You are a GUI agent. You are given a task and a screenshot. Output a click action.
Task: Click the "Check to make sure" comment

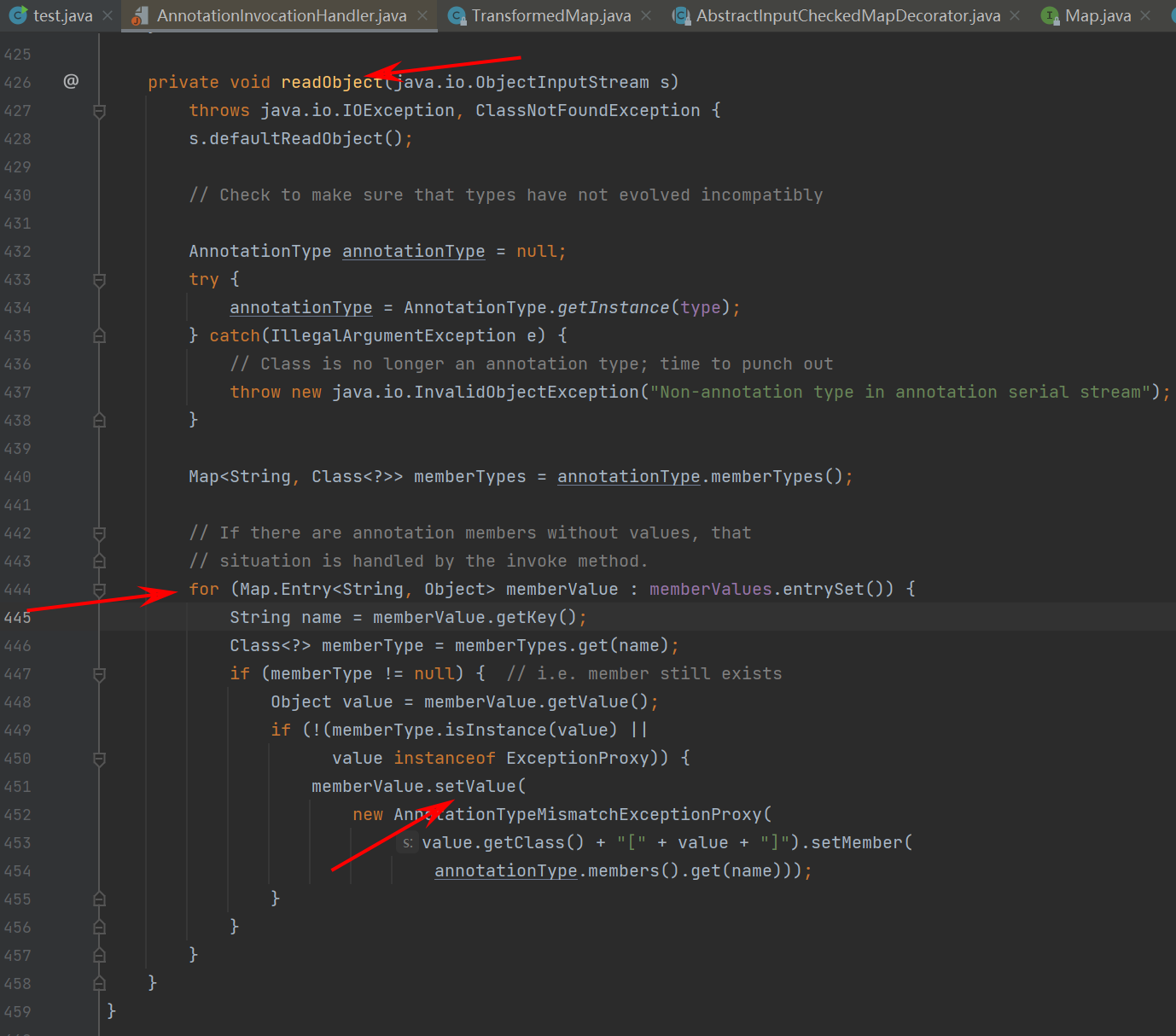[x=506, y=195]
